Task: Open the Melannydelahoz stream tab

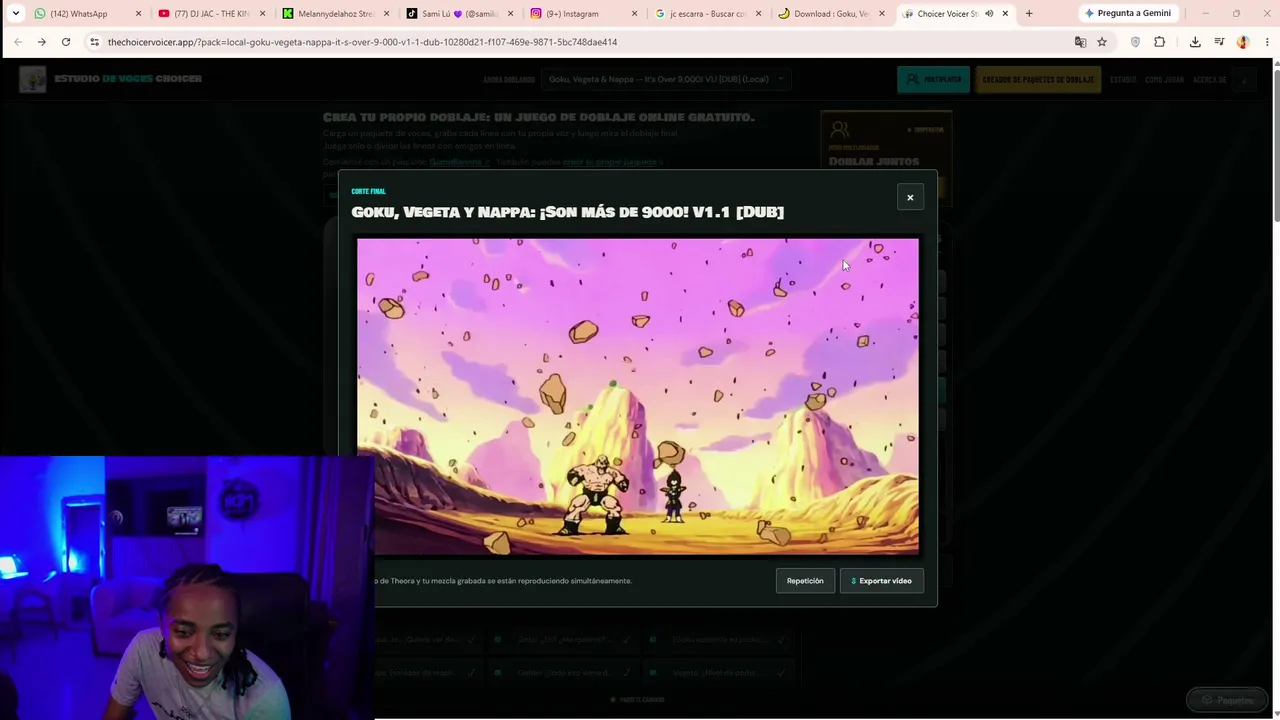Action: 335,14
